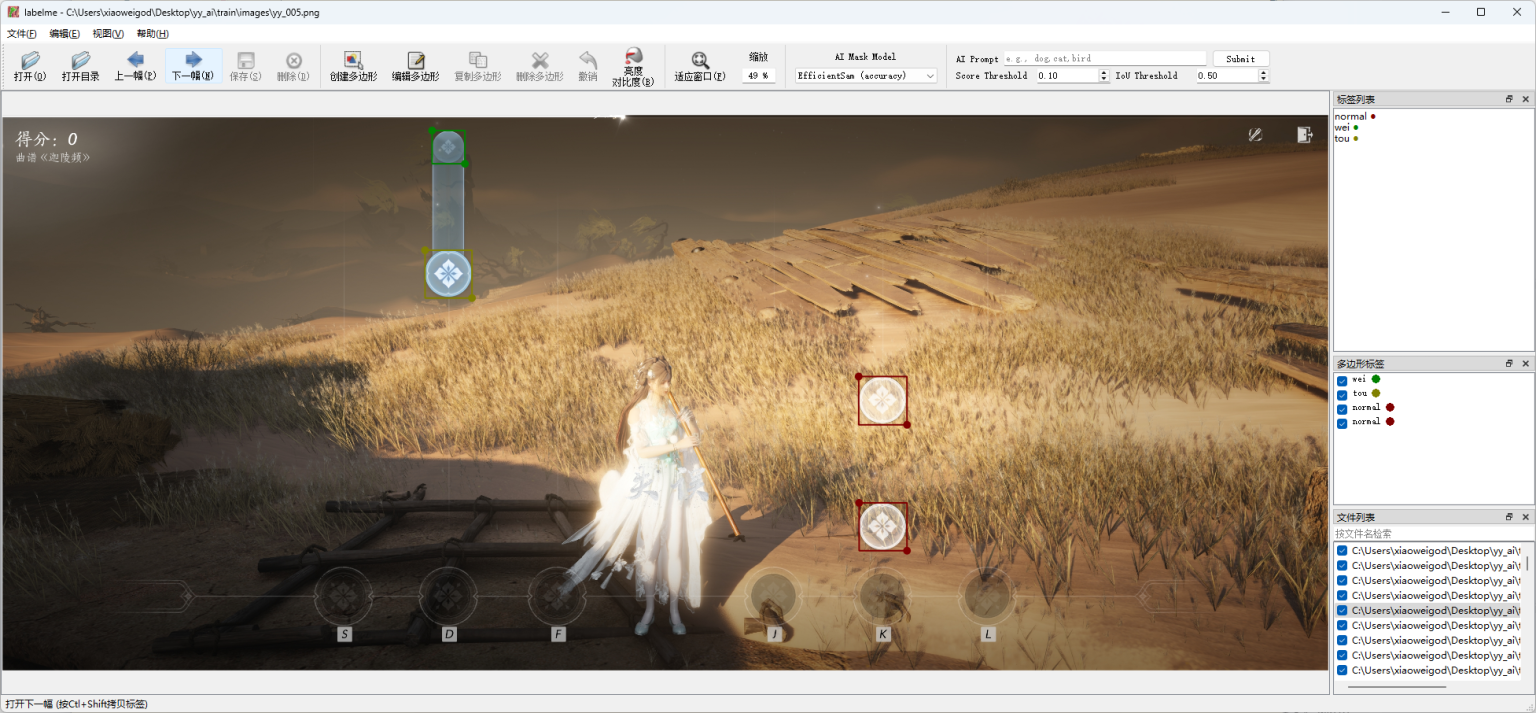Go to next image (下一幅)
This screenshot has width=1536, height=713.
pos(193,66)
